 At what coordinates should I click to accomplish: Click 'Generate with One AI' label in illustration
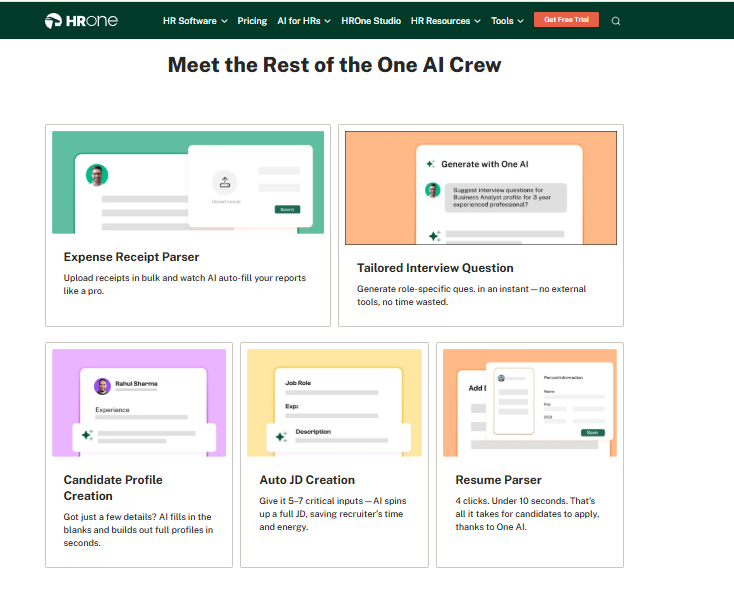(484, 164)
